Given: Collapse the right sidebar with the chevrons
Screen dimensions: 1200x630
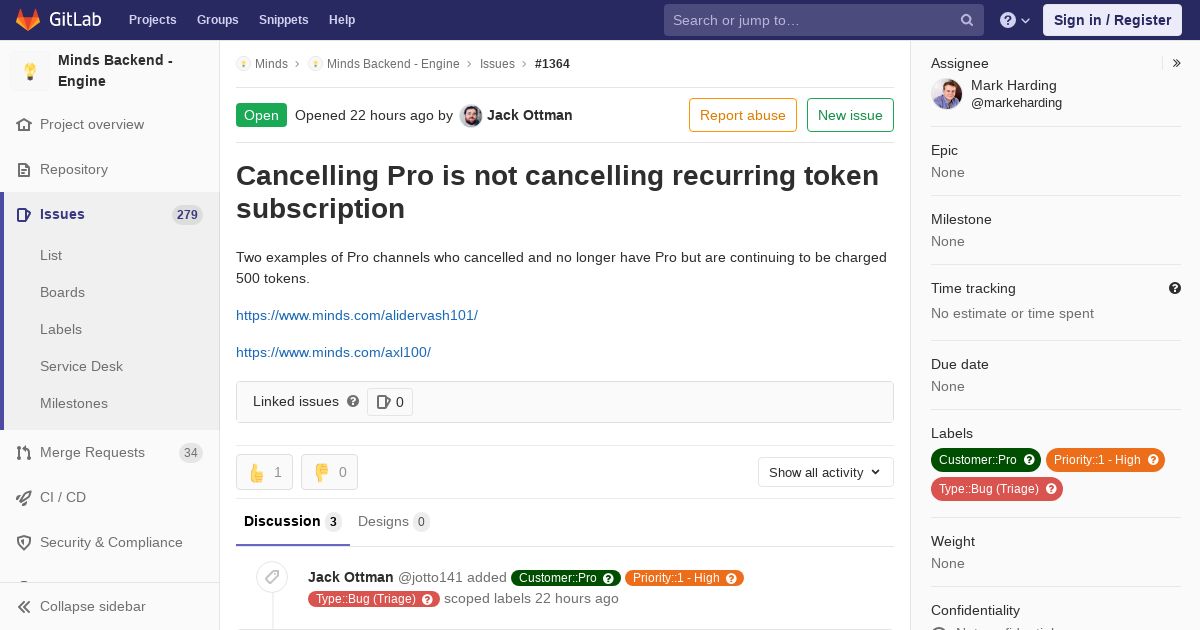Looking at the screenshot, I should click(1177, 63).
